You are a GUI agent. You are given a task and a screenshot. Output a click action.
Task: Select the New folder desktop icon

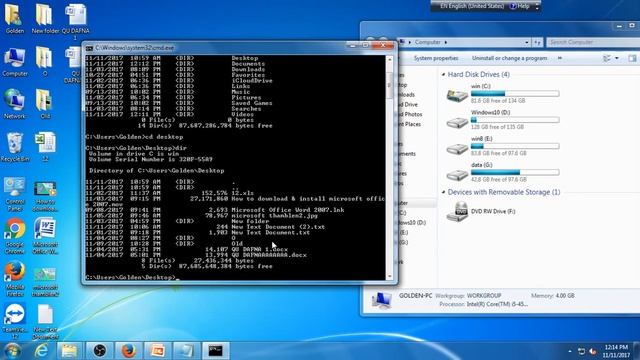45,18
